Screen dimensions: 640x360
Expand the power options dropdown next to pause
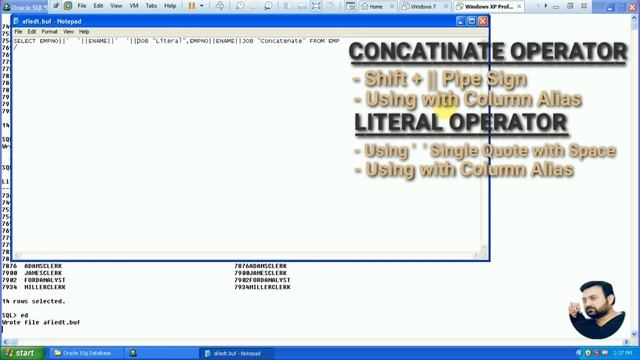click(202, 6)
